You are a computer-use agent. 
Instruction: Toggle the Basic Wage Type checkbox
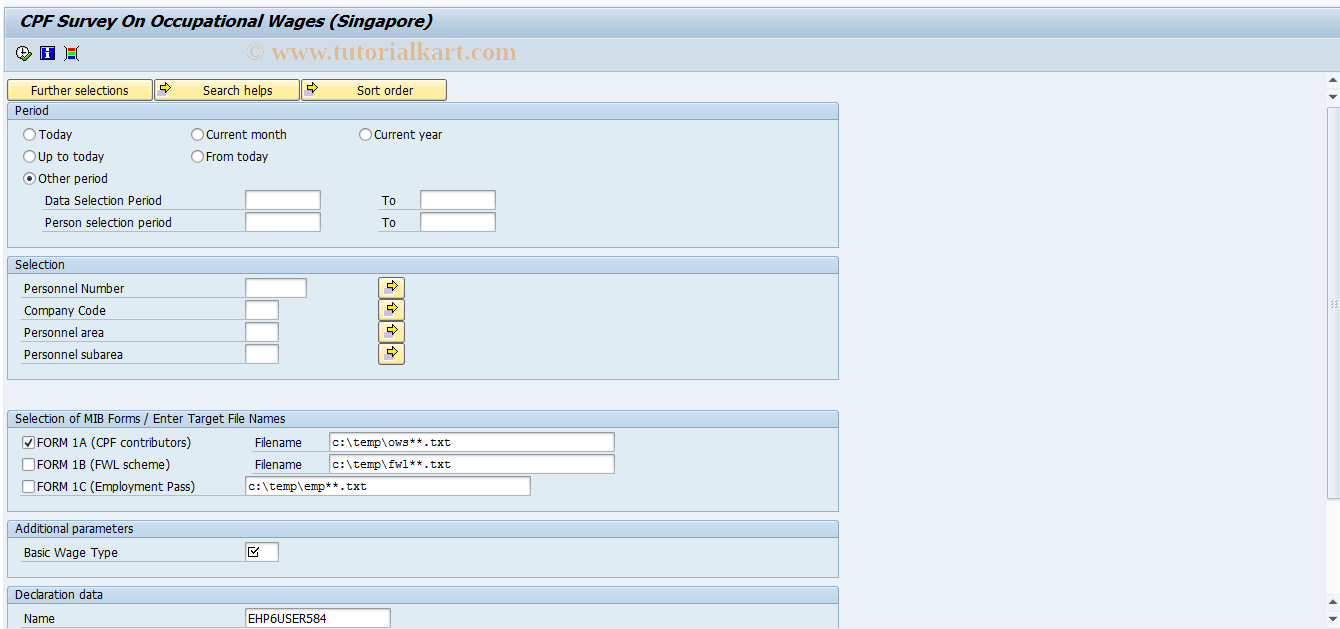[261, 551]
